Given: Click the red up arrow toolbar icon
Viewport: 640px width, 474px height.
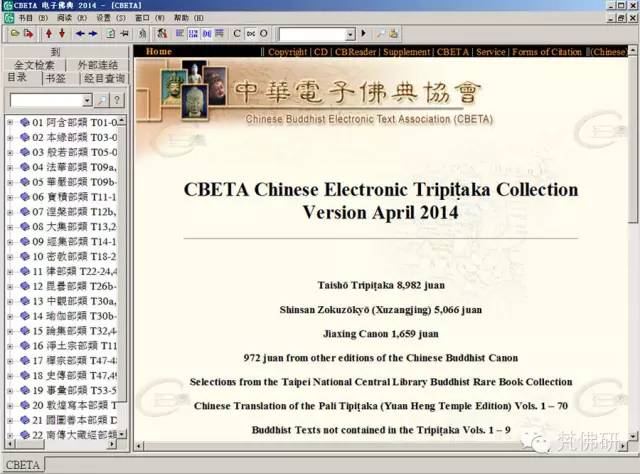Looking at the screenshot, I should pyautogui.click(x=48, y=33).
